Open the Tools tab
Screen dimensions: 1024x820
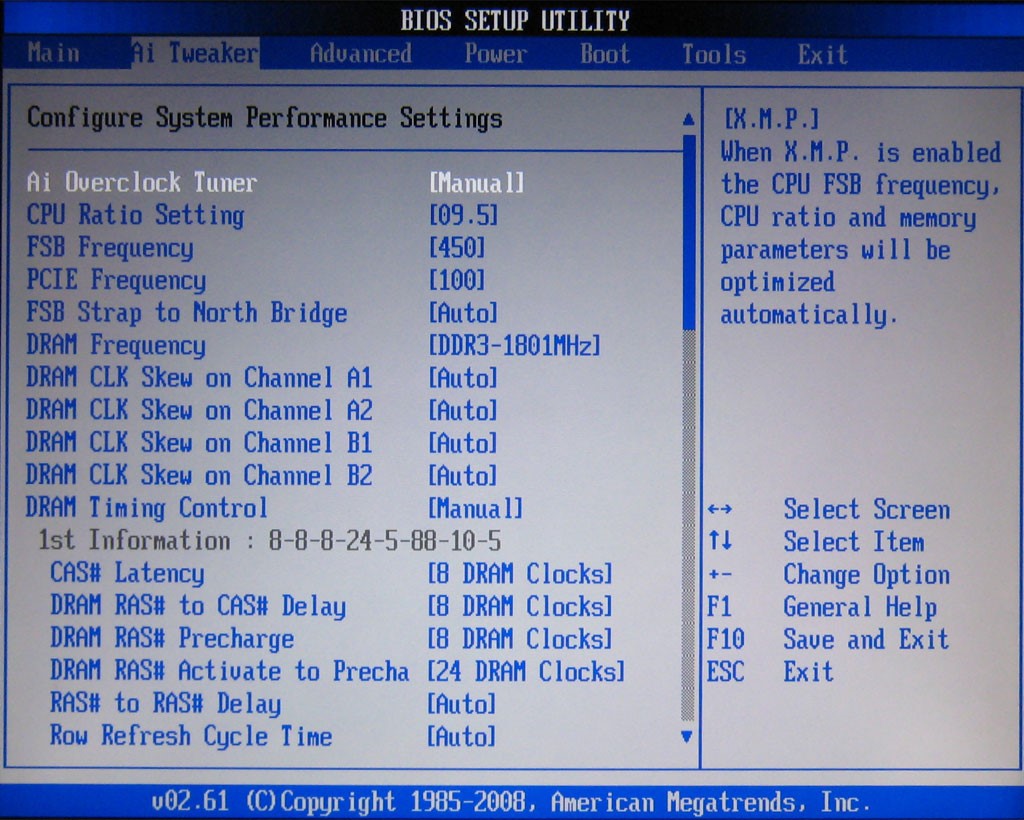714,54
